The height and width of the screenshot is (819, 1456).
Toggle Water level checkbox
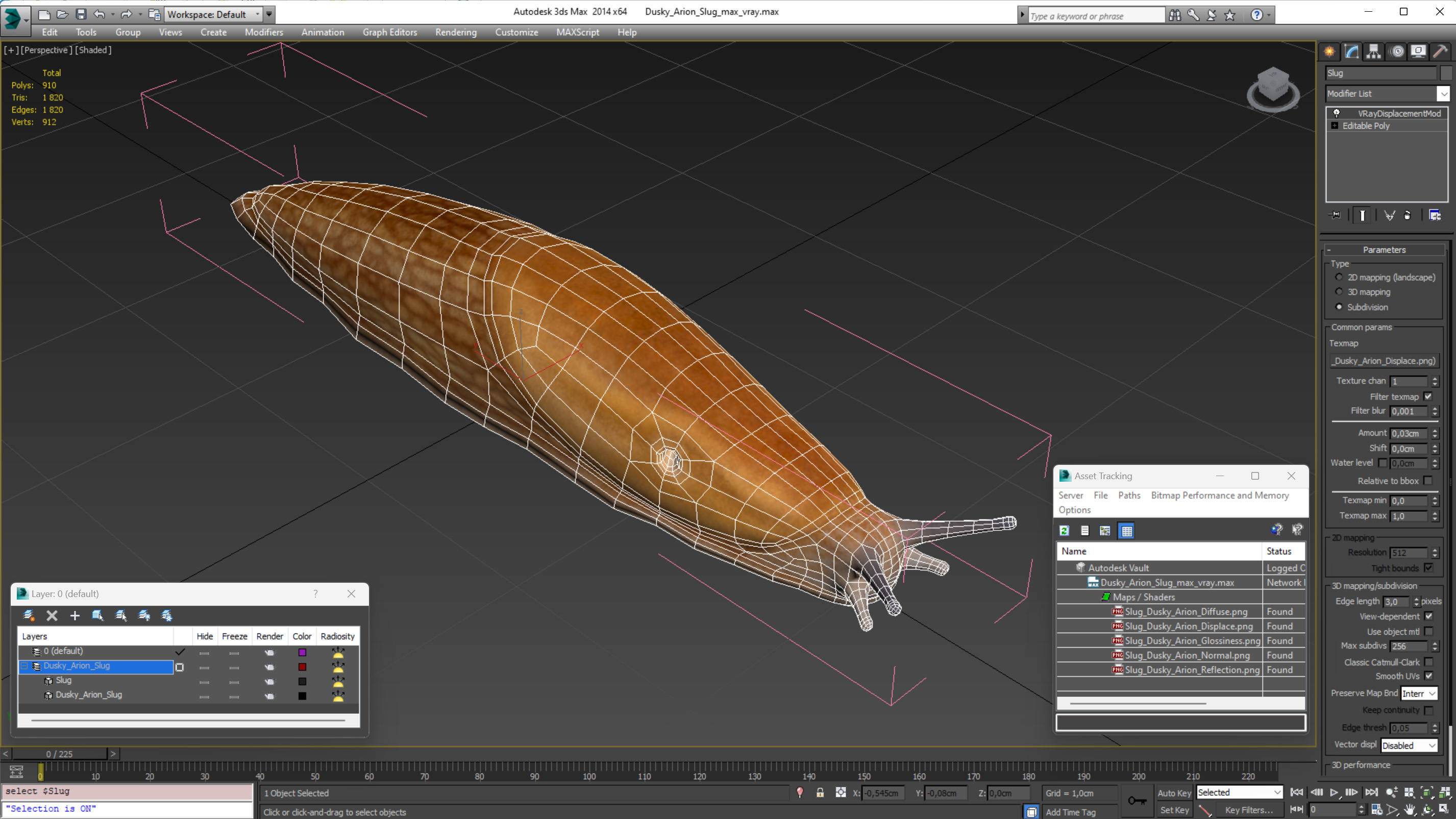[1382, 463]
